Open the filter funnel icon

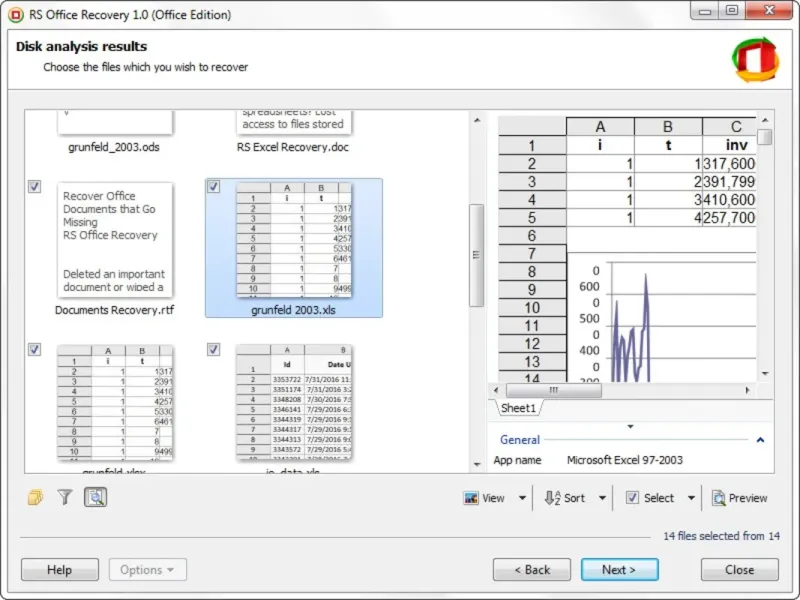tap(65, 497)
